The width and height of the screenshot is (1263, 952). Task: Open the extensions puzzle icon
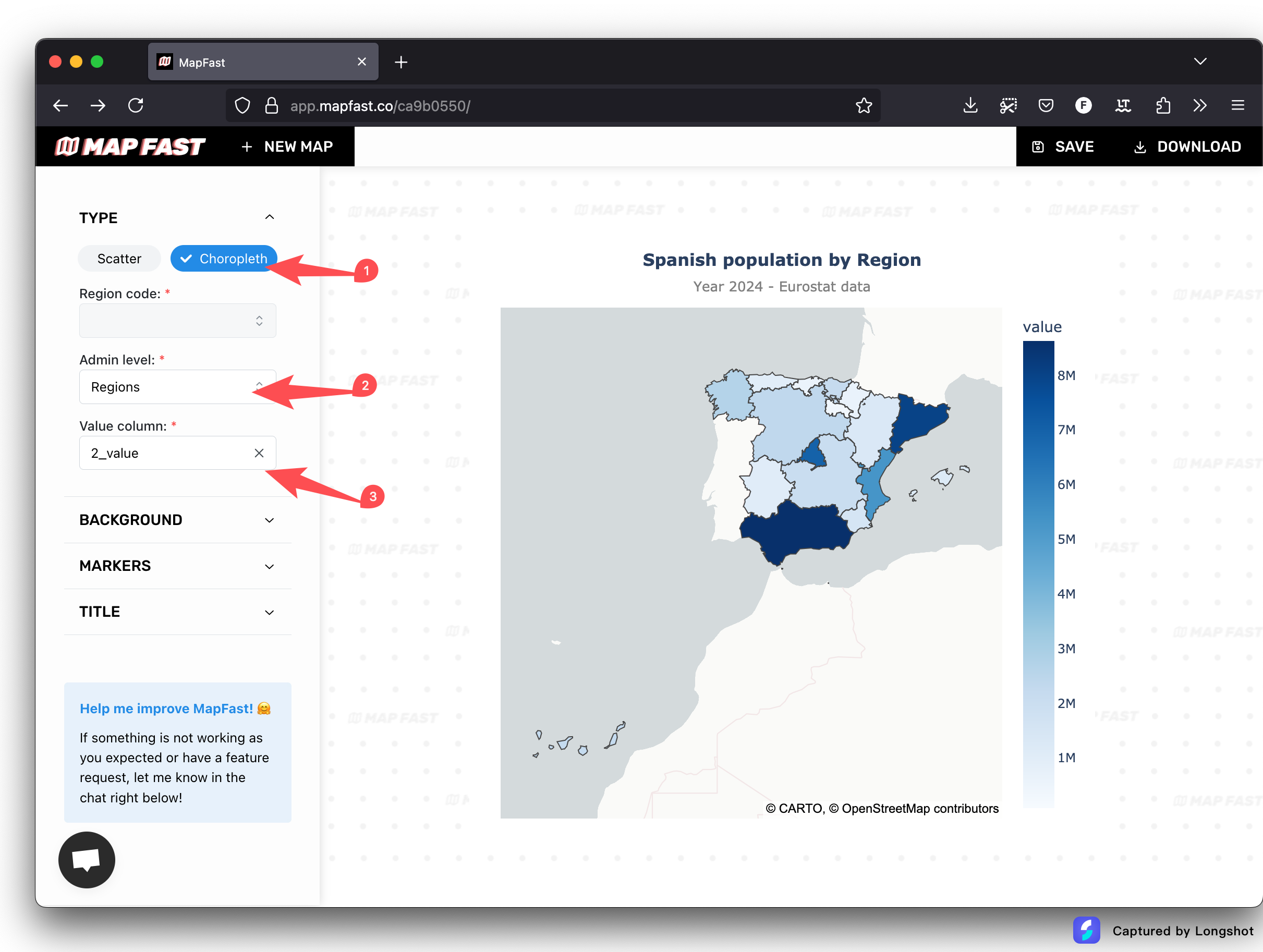[1162, 106]
